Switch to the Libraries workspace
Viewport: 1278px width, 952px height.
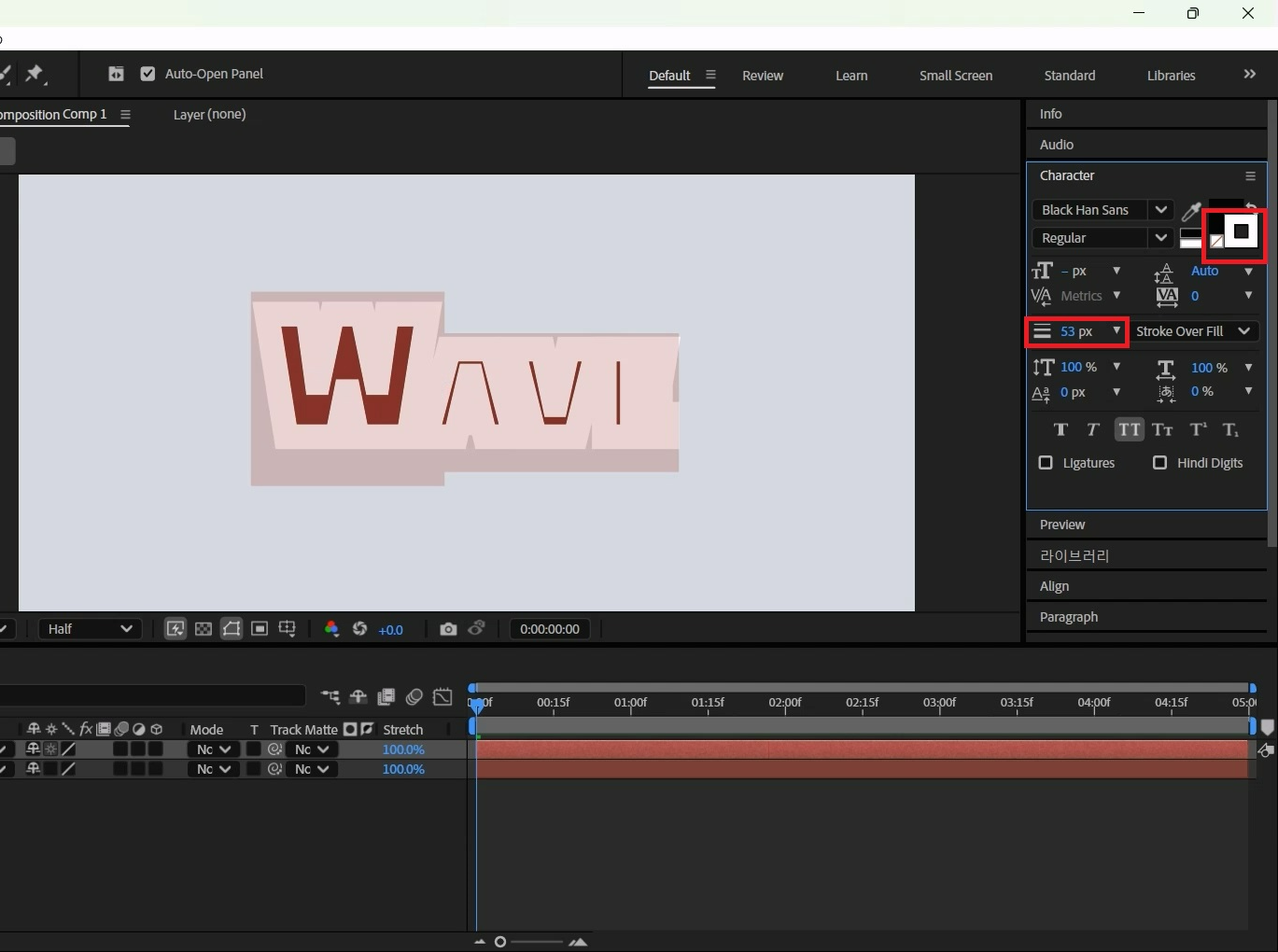point(1172,76)
